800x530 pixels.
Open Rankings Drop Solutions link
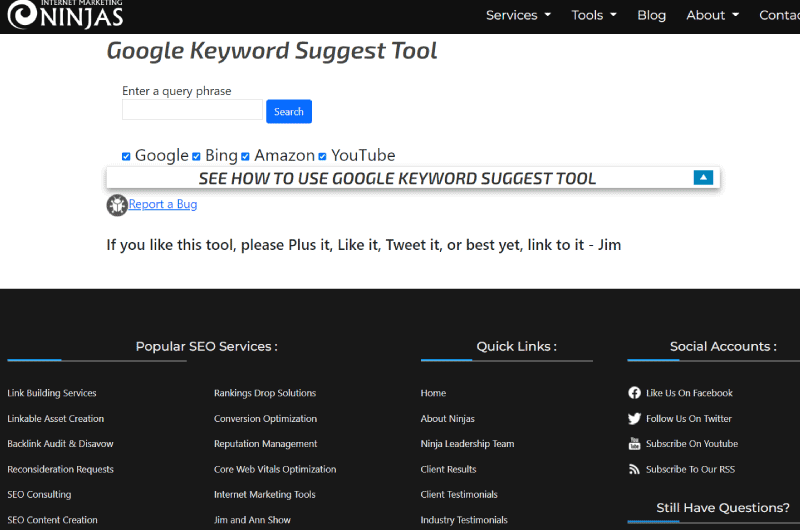(265, 393)
